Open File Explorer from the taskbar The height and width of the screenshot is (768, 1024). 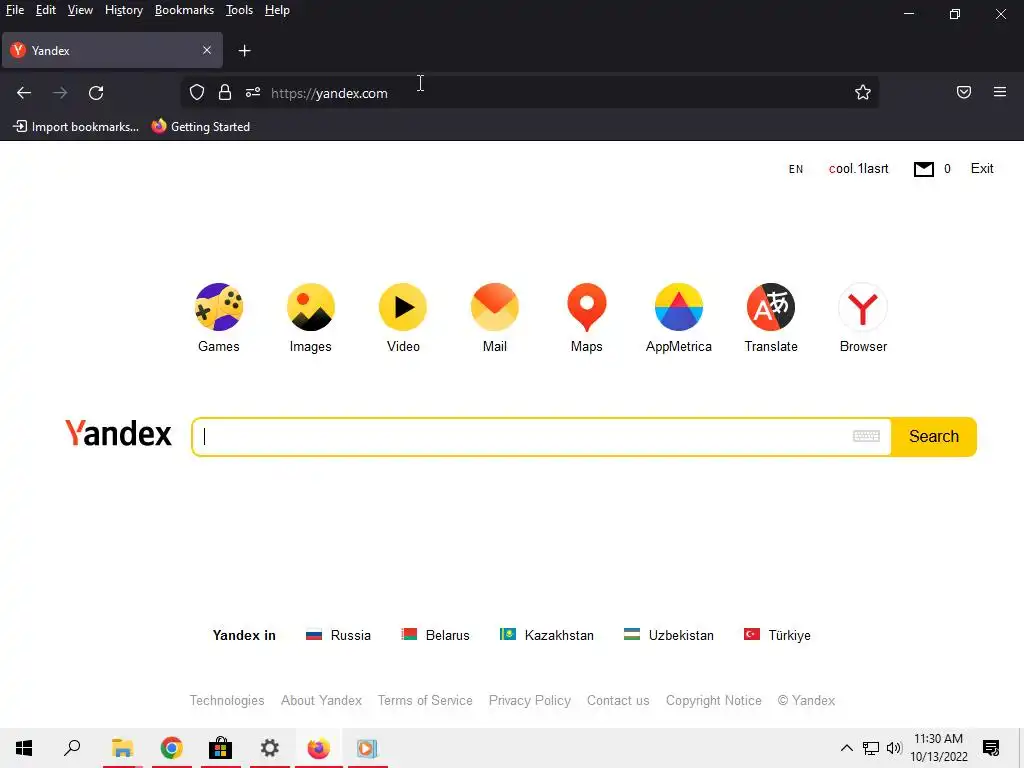coord(122,748)
